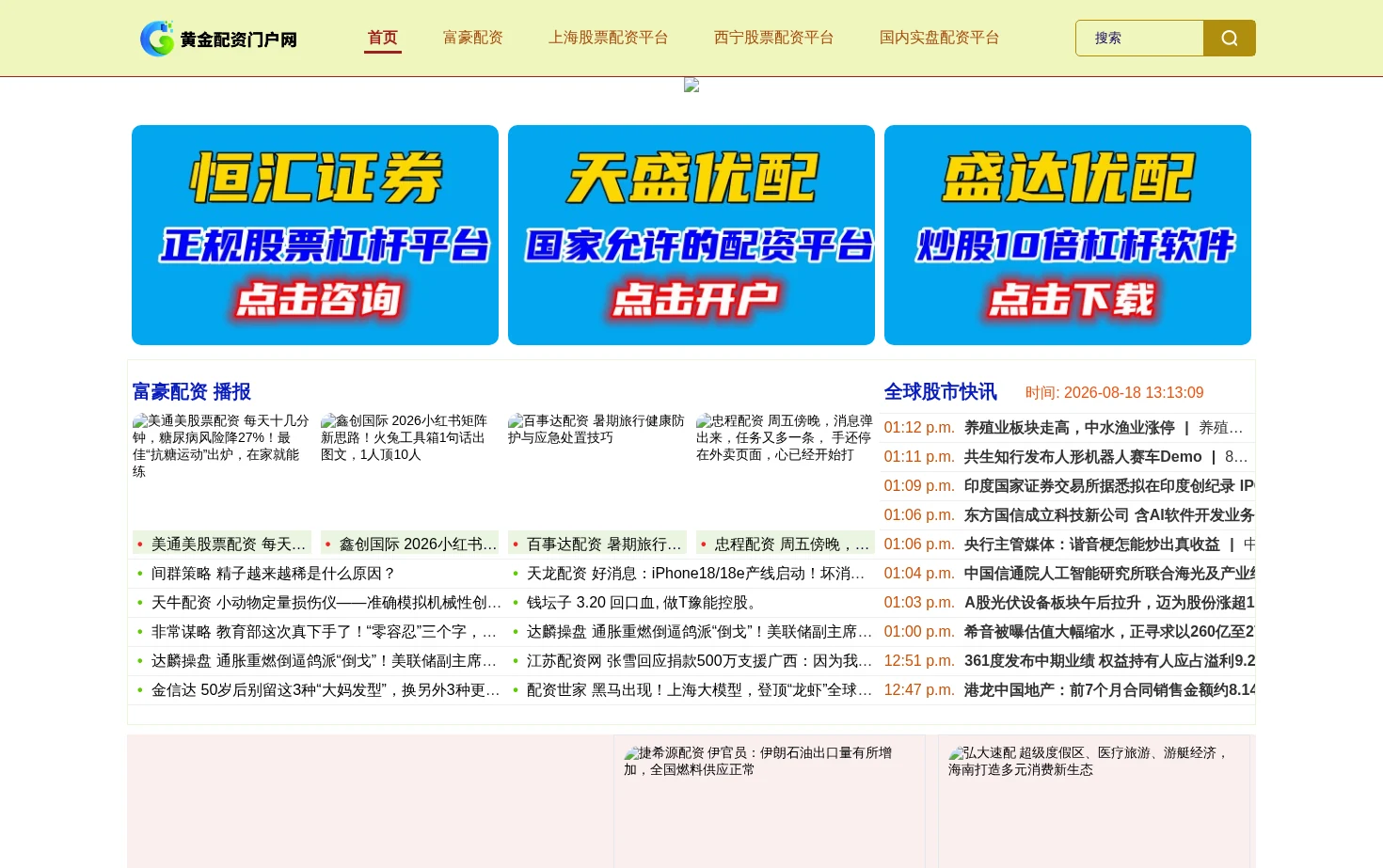Click red-bullet caption 鑫创国际 2026小红书…
This screenshot has height=868, width=1383.
[x=409, y=544]
